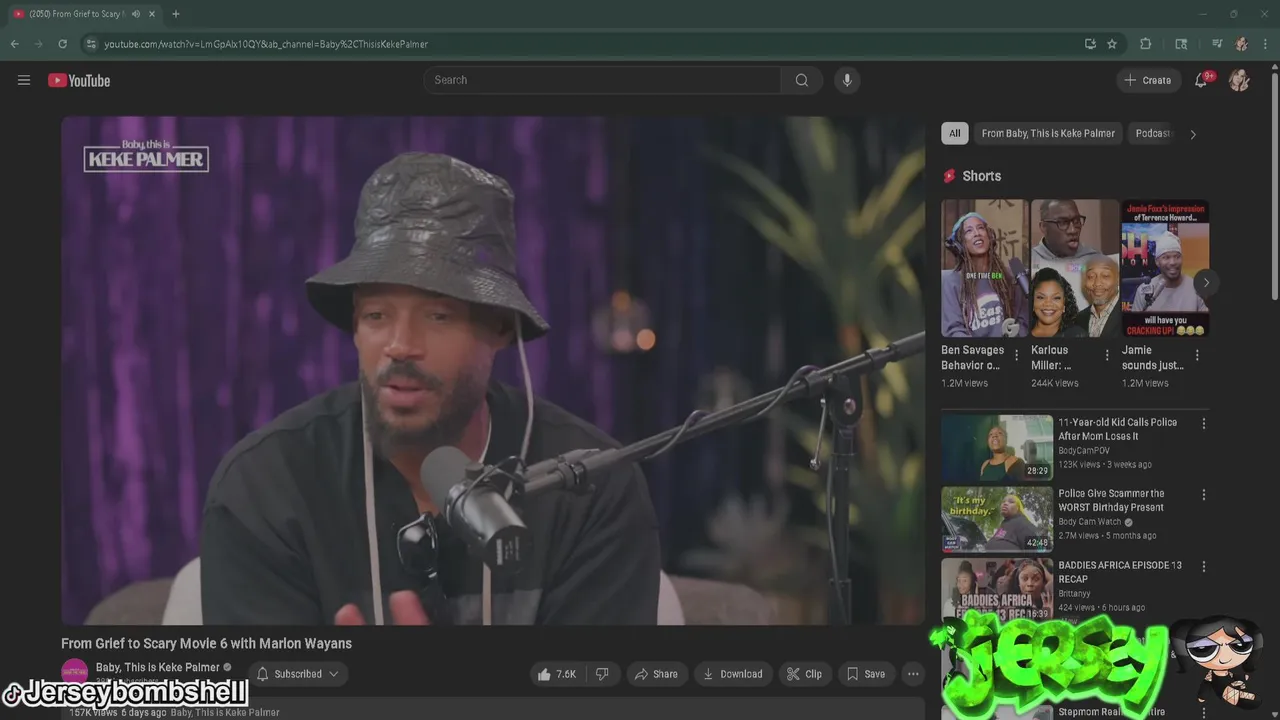
Task: Open the 28:29 video thumbnail
Action: click(x=997, y=447)
